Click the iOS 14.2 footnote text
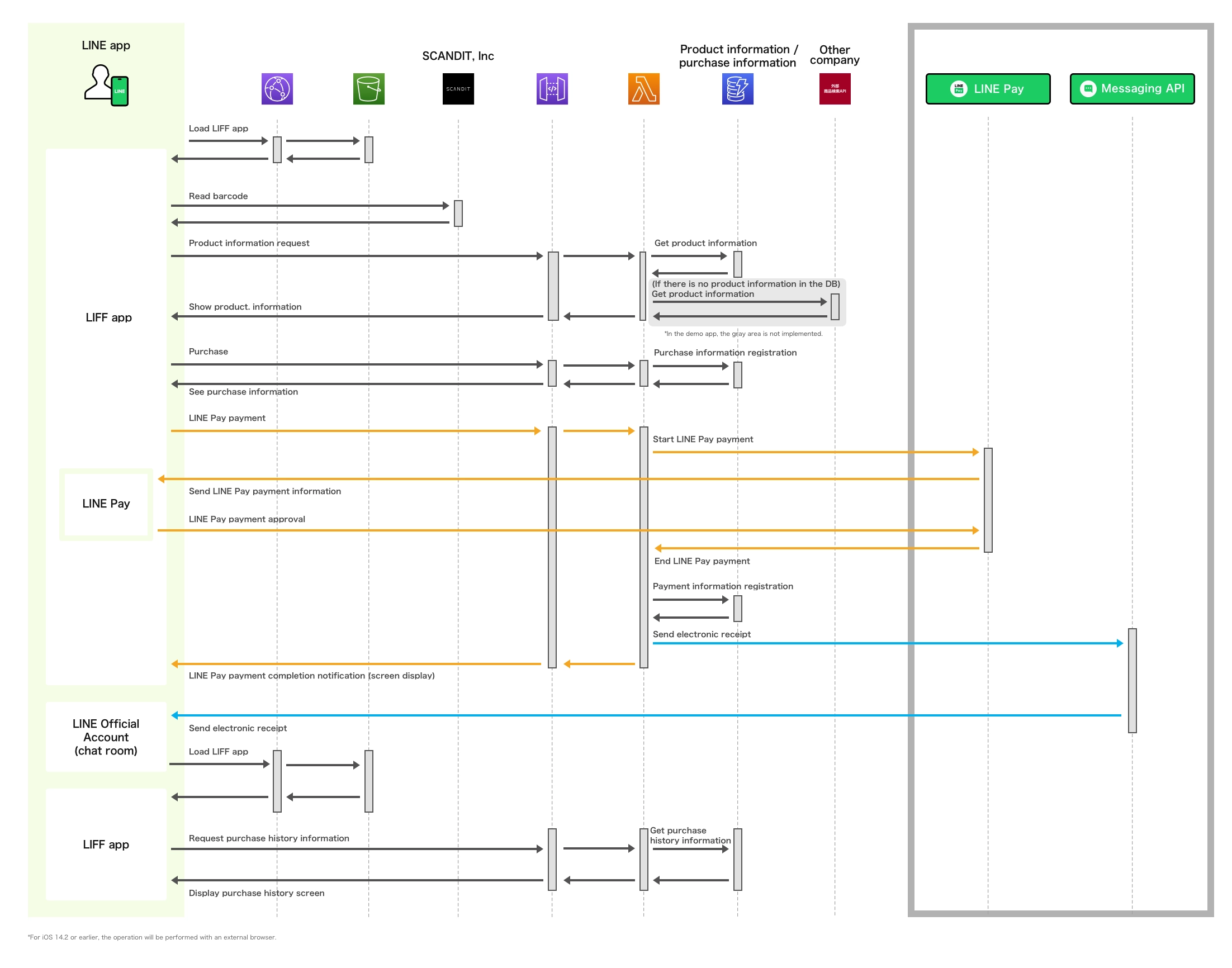Screen dimensions: 1232x968 click(152, 937)
